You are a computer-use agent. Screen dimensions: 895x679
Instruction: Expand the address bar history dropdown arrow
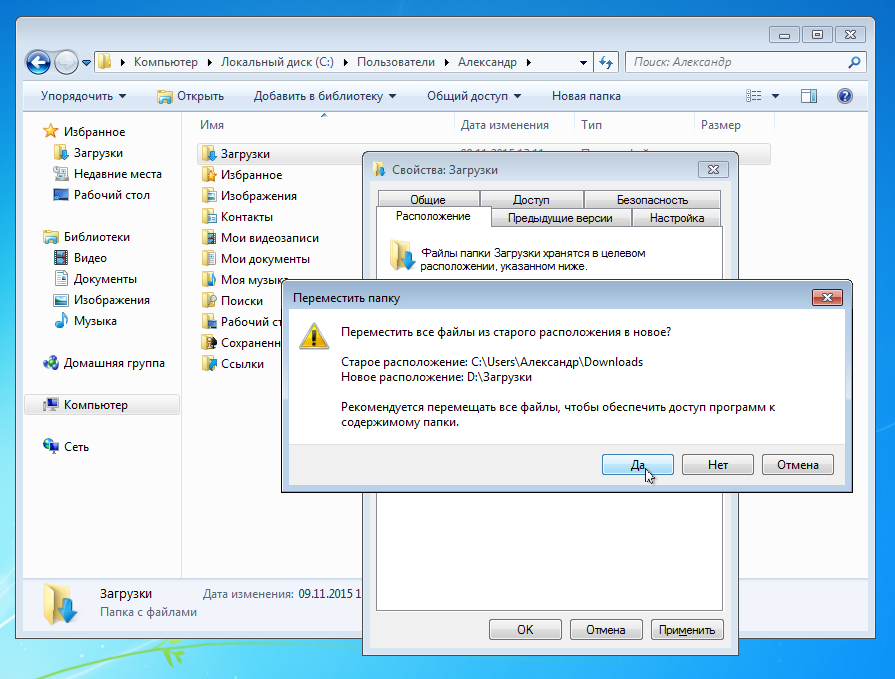click(x=583, y=63)
